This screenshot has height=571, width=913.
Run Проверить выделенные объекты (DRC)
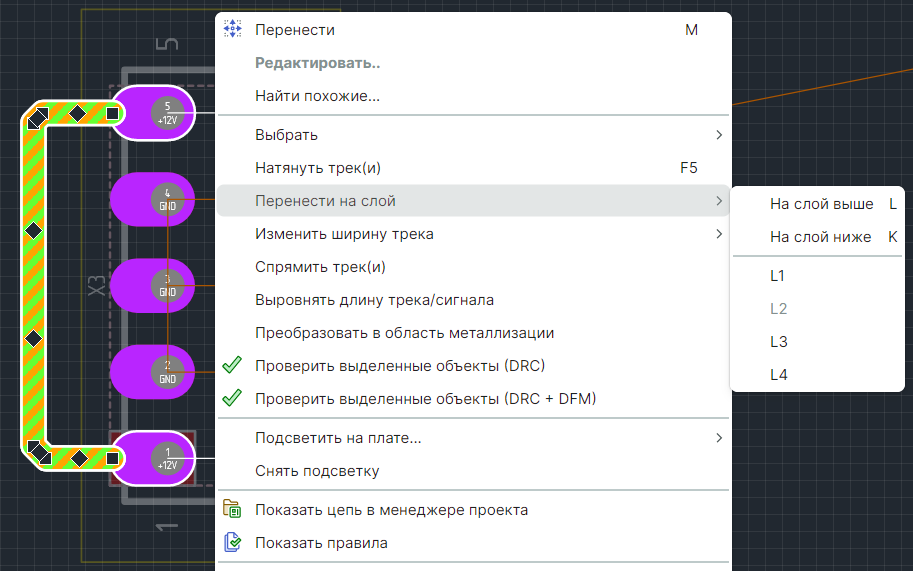point(473,366)
